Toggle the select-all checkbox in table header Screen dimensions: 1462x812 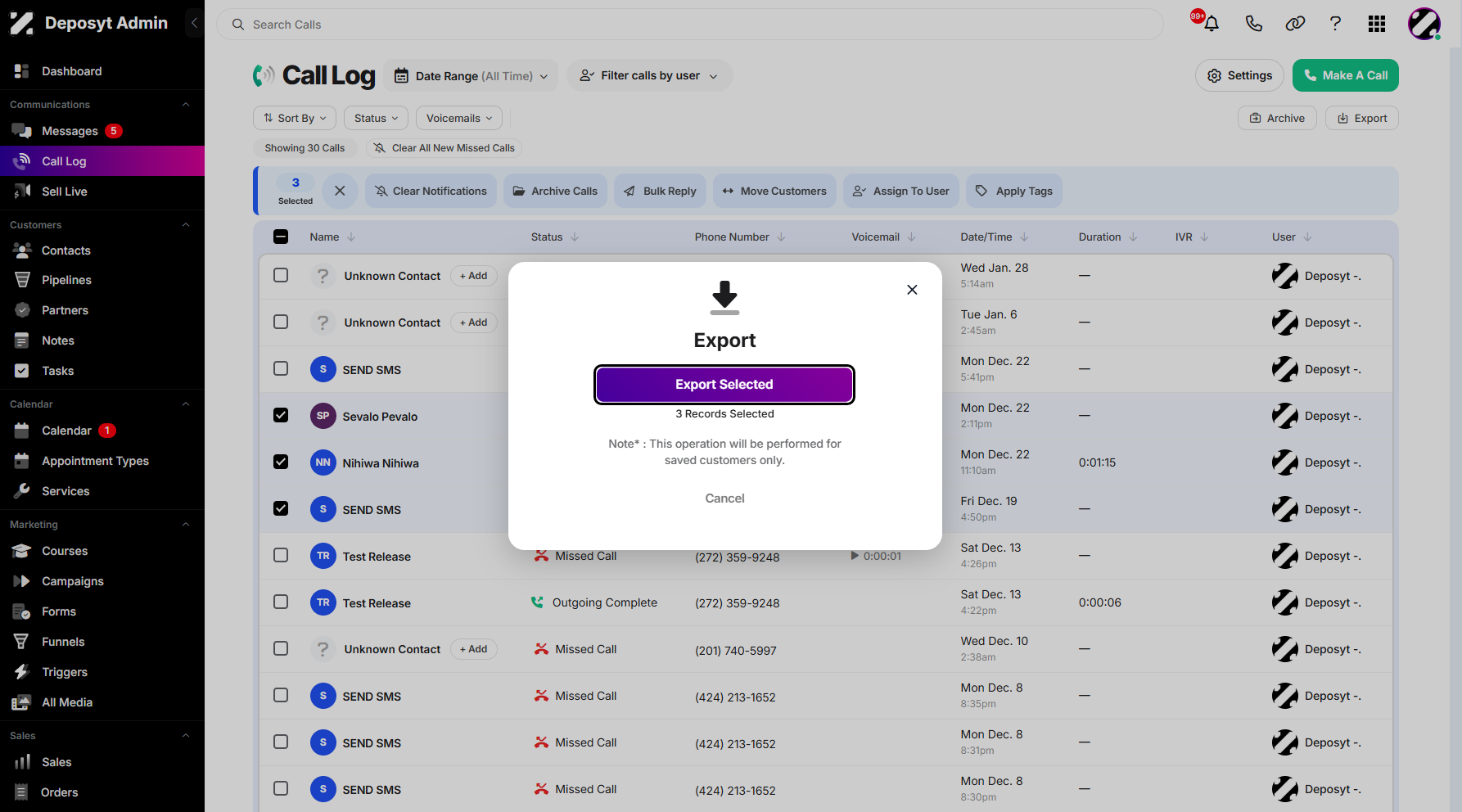click(281, 237)
